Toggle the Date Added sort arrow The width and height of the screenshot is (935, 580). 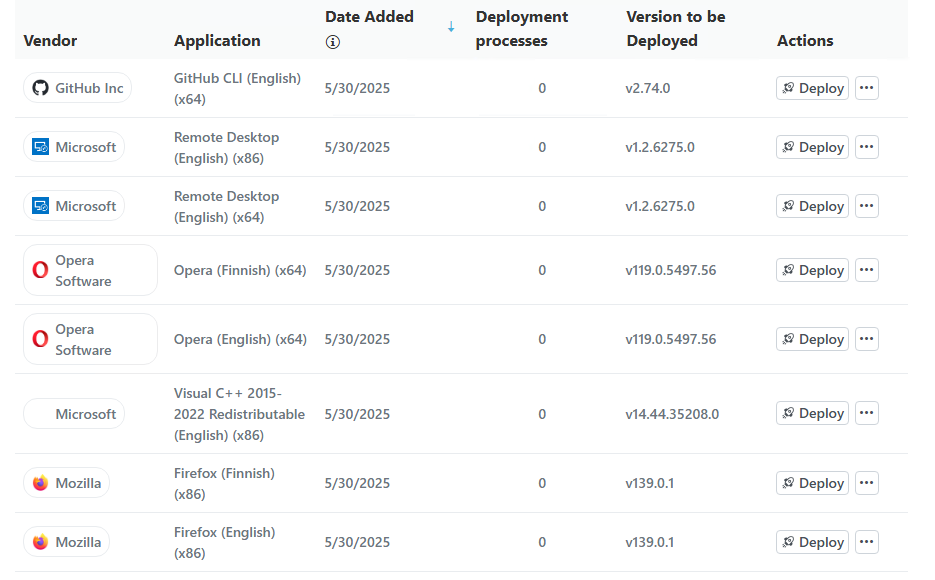[x=451, y=27]
